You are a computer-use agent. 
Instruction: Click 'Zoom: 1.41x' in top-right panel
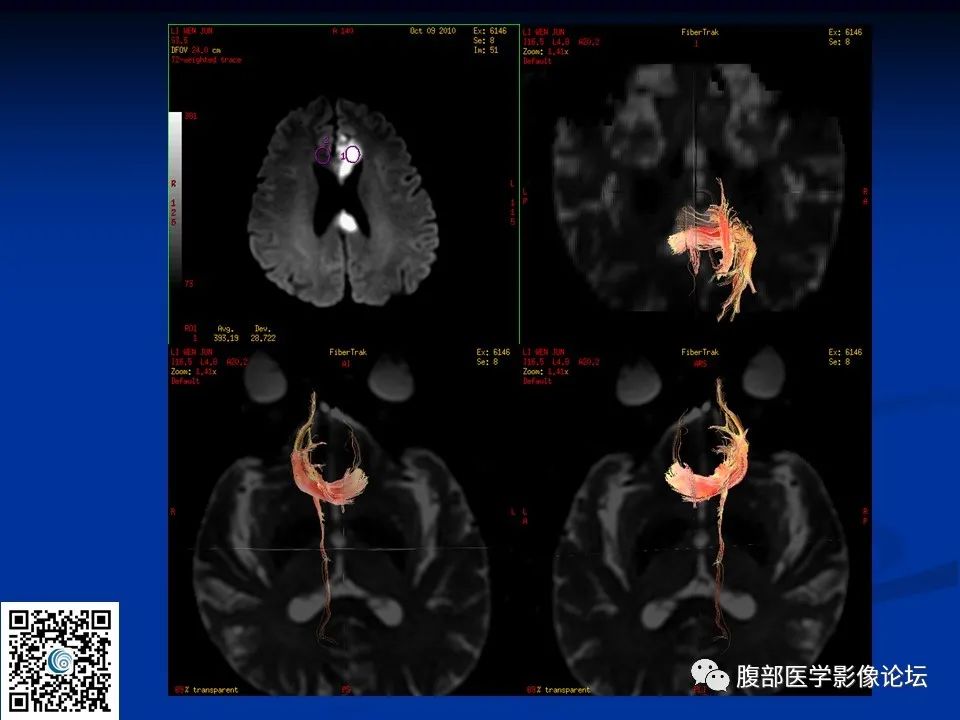point(546,52)
